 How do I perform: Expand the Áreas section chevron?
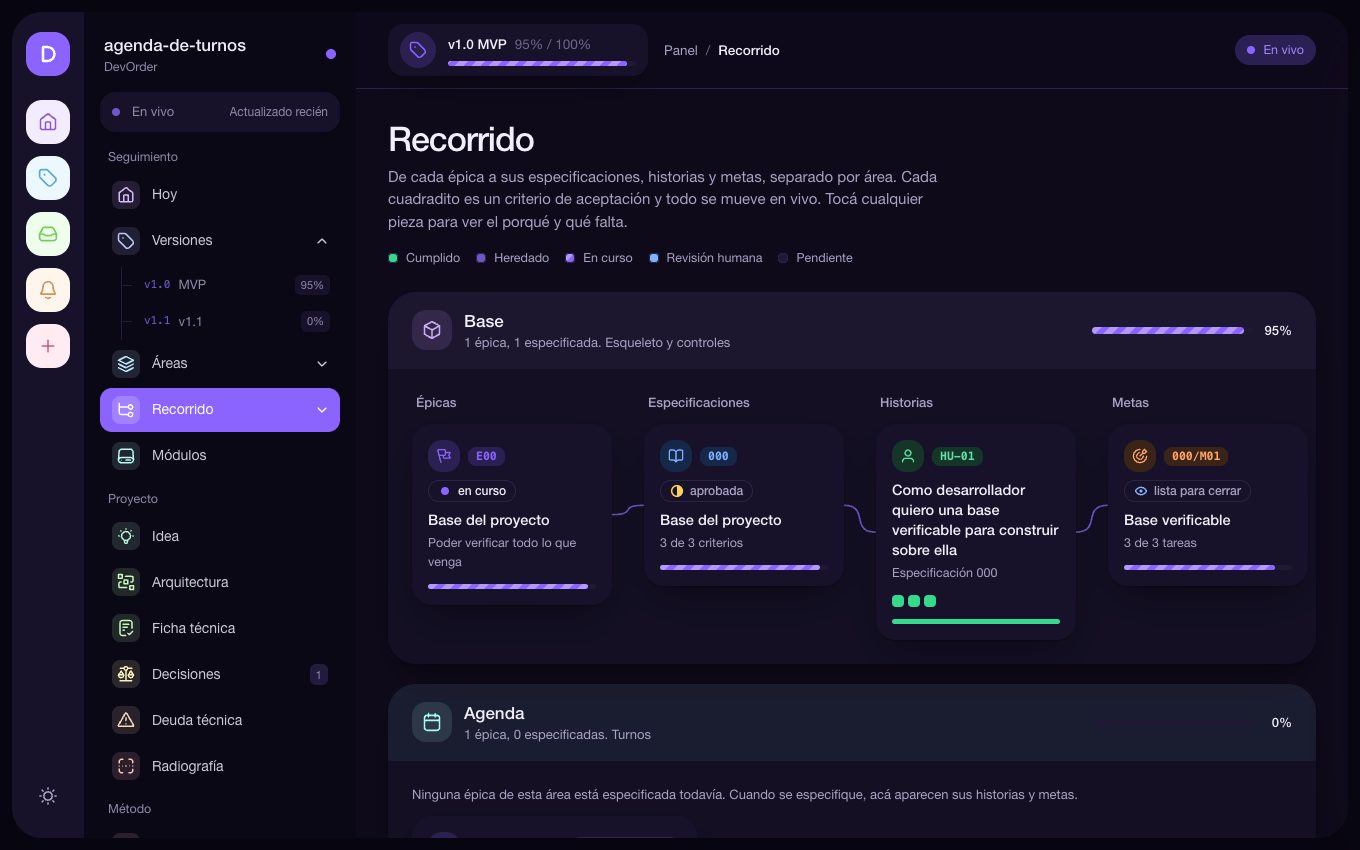[x=322, y=364]
